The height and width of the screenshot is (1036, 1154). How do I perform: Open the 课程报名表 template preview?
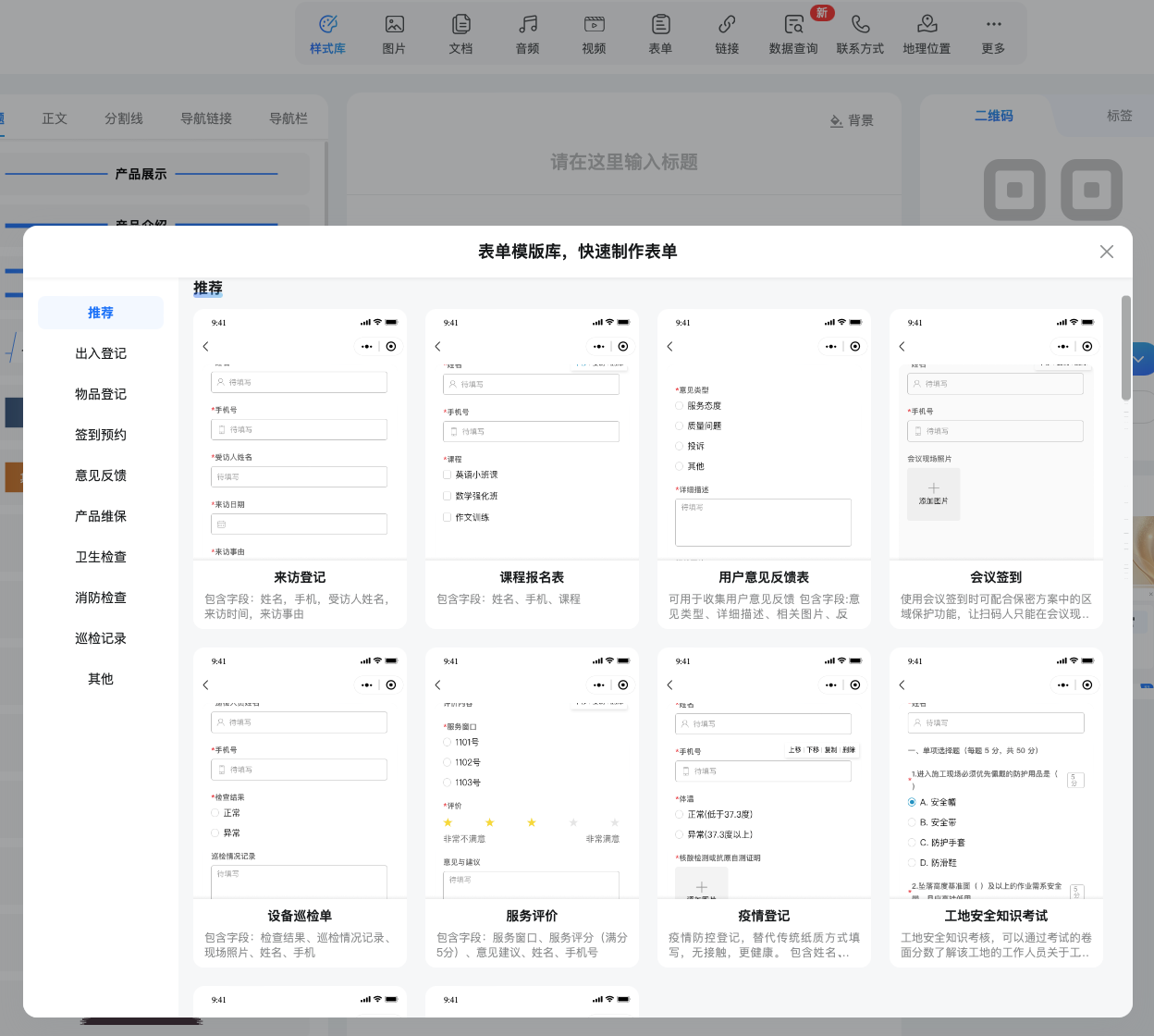(532, 435)
